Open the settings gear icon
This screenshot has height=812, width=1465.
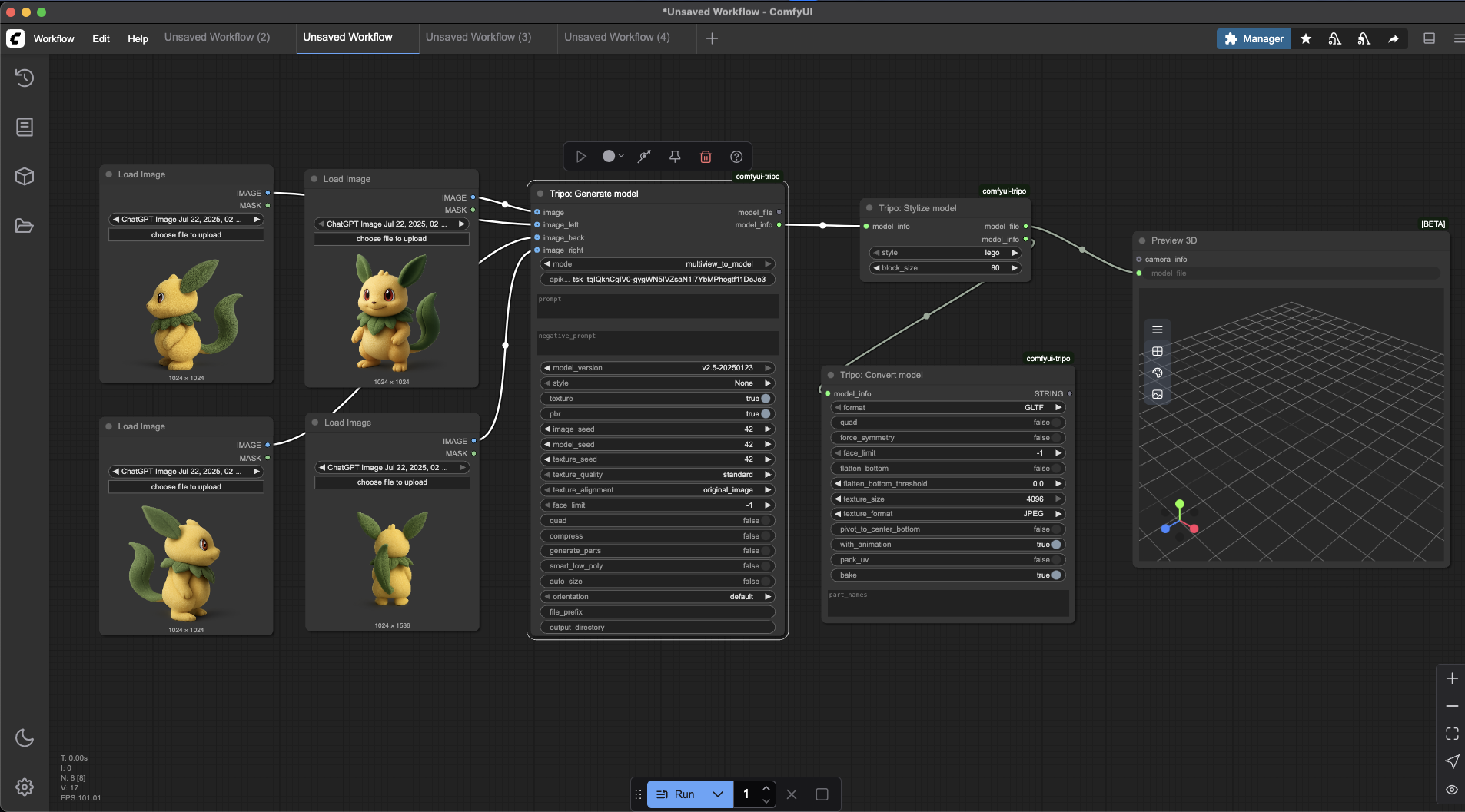tap(25, 787)
